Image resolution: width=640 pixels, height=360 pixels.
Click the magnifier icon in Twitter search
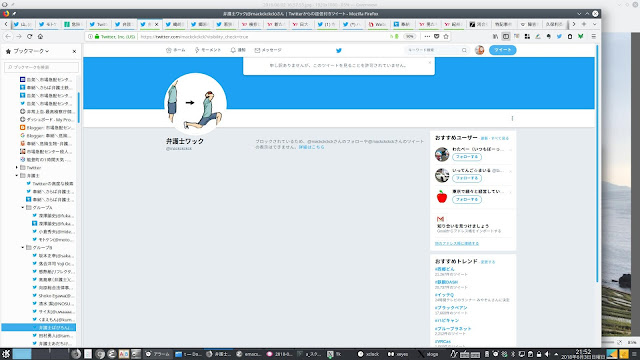pos(464,50)
